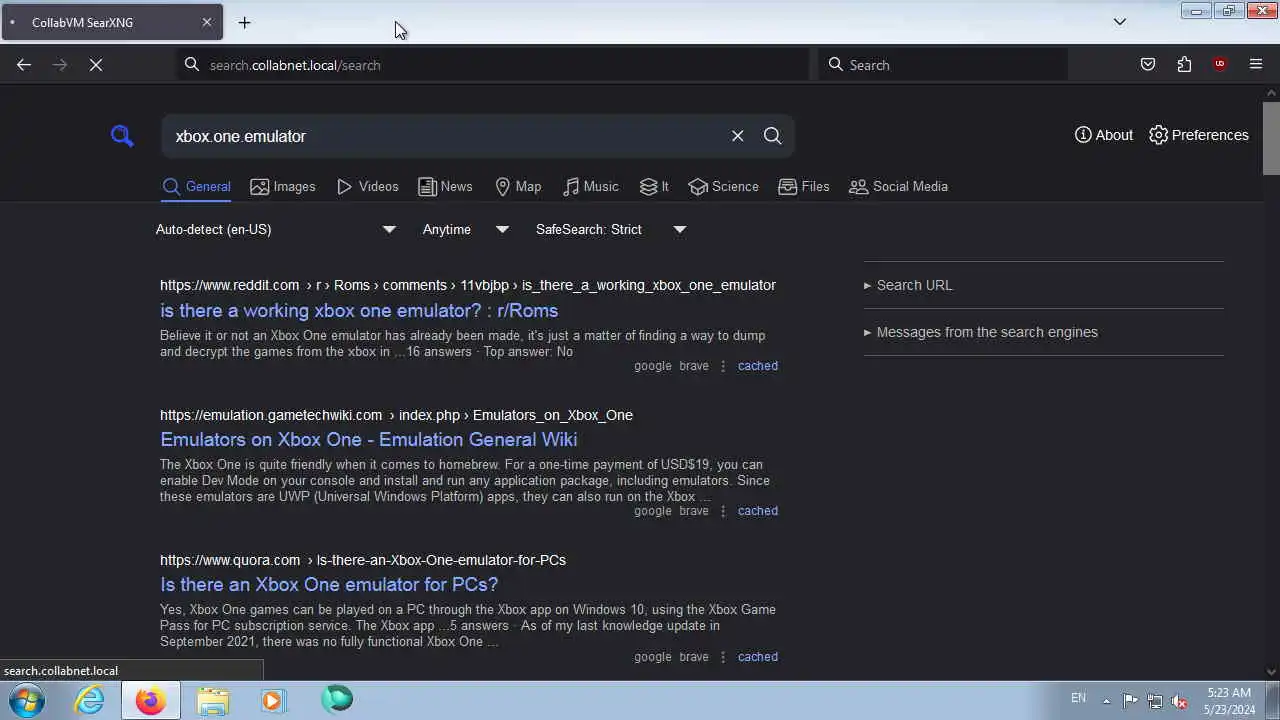
Task: Open the About page
Action: (x=1104, y=135)
